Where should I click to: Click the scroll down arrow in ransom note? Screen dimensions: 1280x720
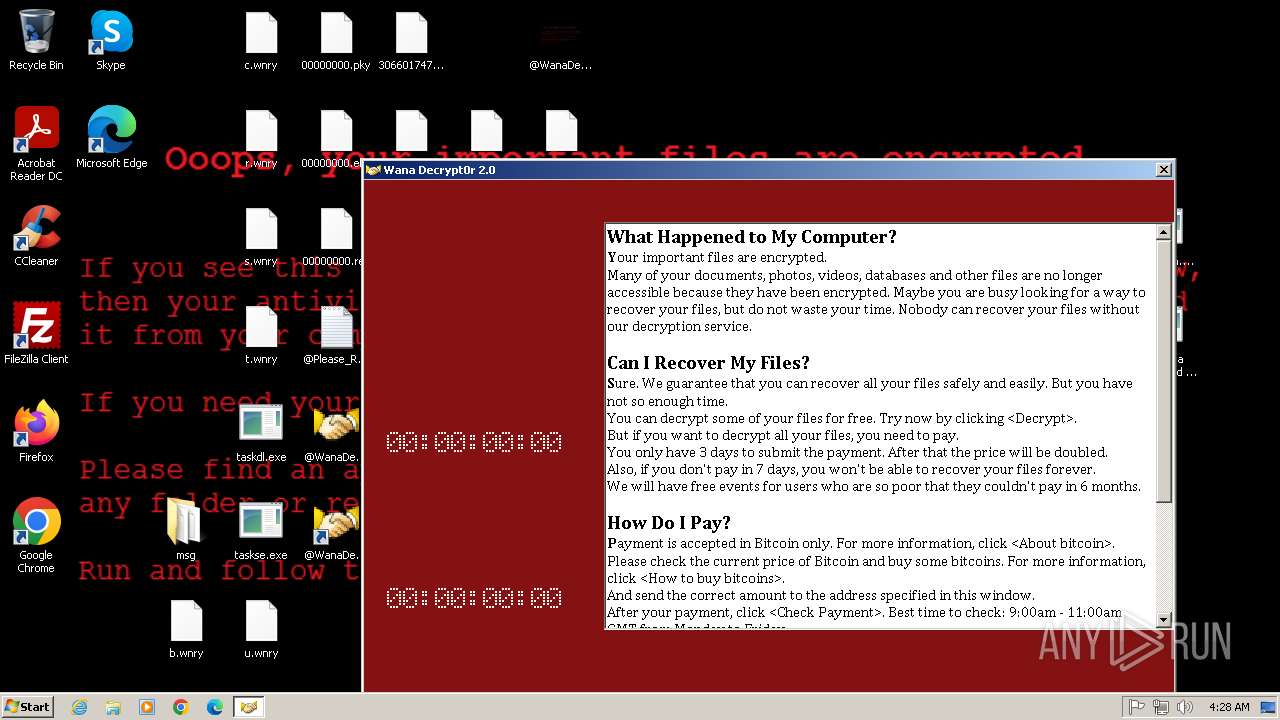click(x=1163, y=620)
